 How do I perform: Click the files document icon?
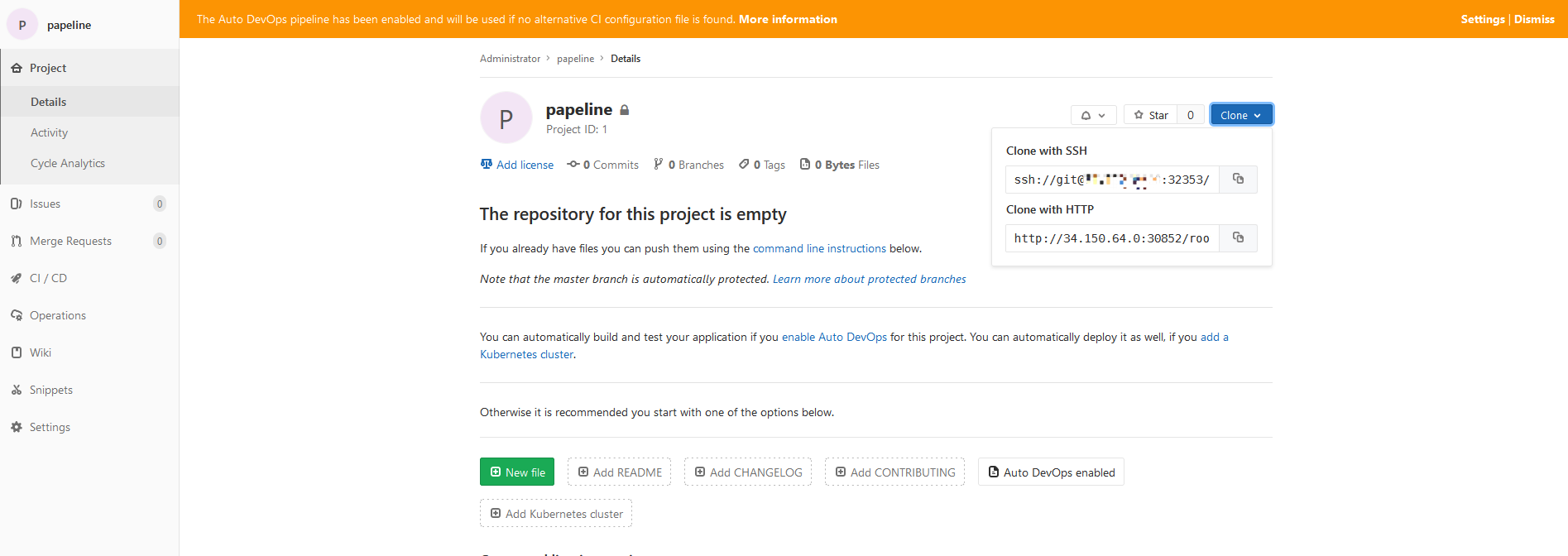point(805,164)
